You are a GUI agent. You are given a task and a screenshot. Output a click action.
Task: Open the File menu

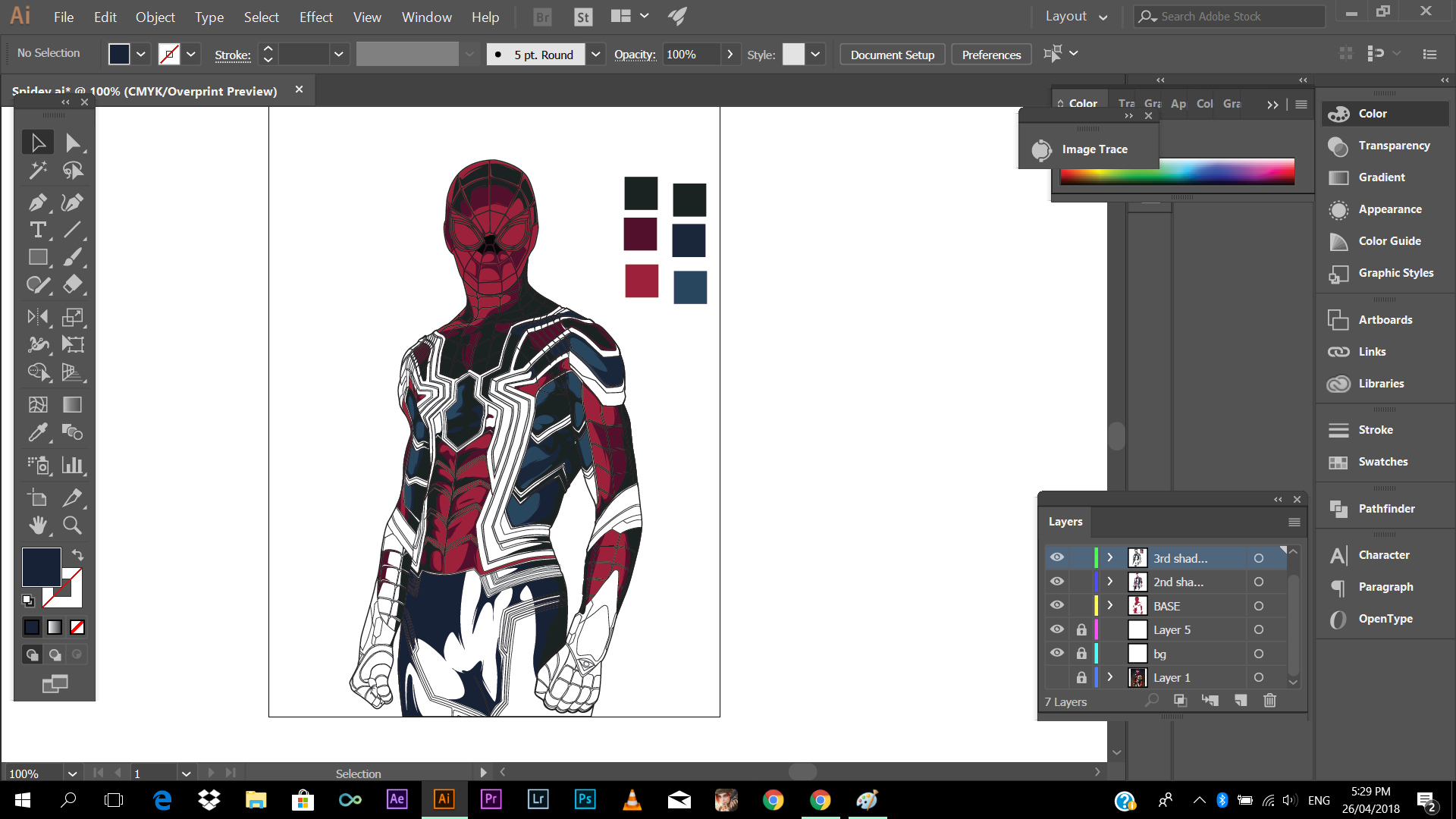(64, 17)
